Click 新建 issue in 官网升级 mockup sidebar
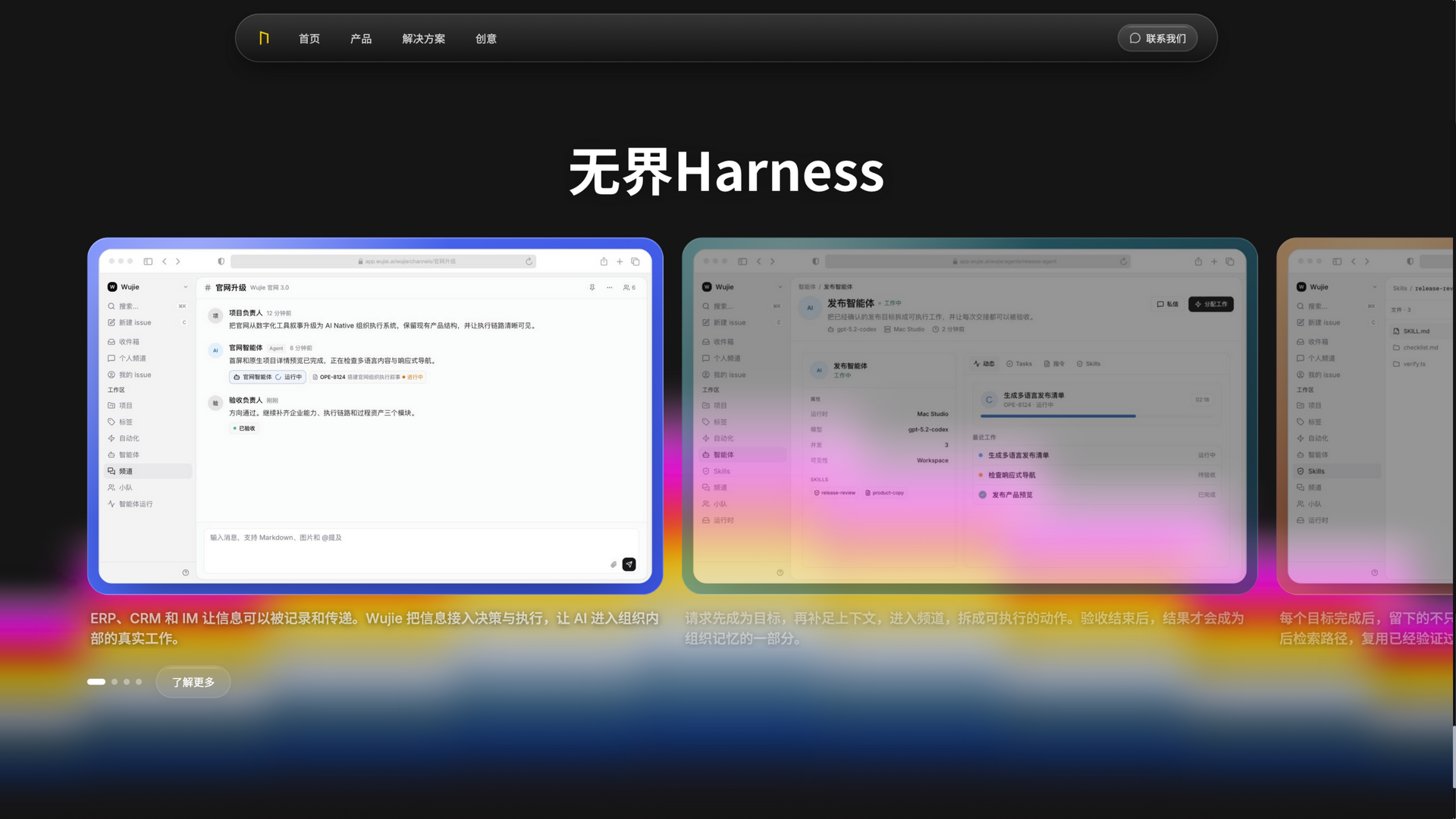The image size is (1456, 819). (147, 322)
